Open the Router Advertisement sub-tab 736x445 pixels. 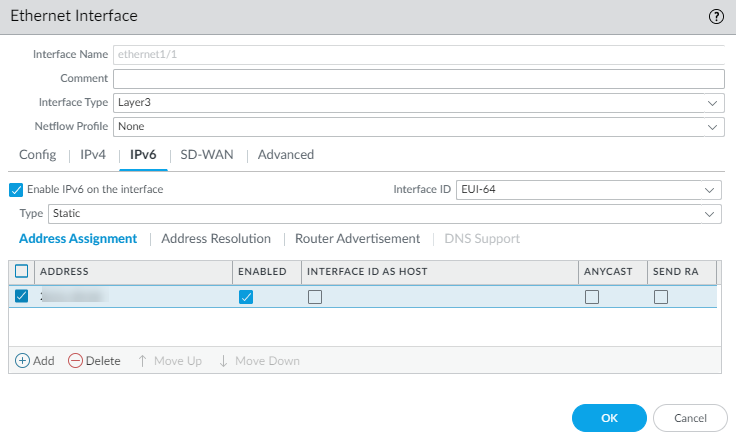pos(357,239)
